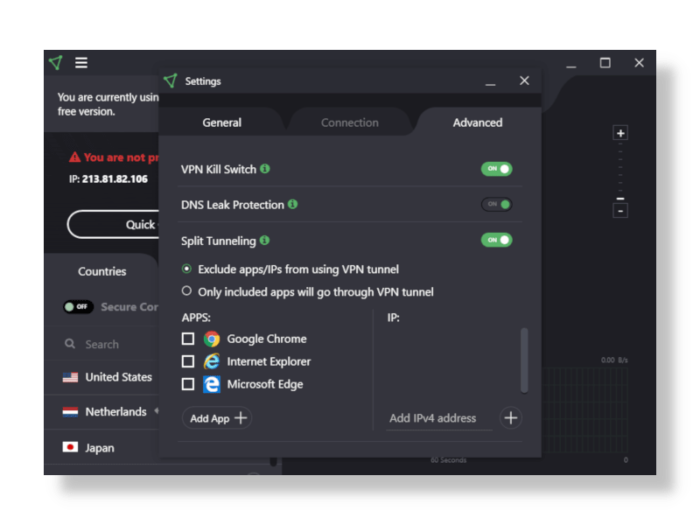Toggle DNS Leak Protection switch
The width and height of the screenshot is (700, 525).
tap(496, 204)
